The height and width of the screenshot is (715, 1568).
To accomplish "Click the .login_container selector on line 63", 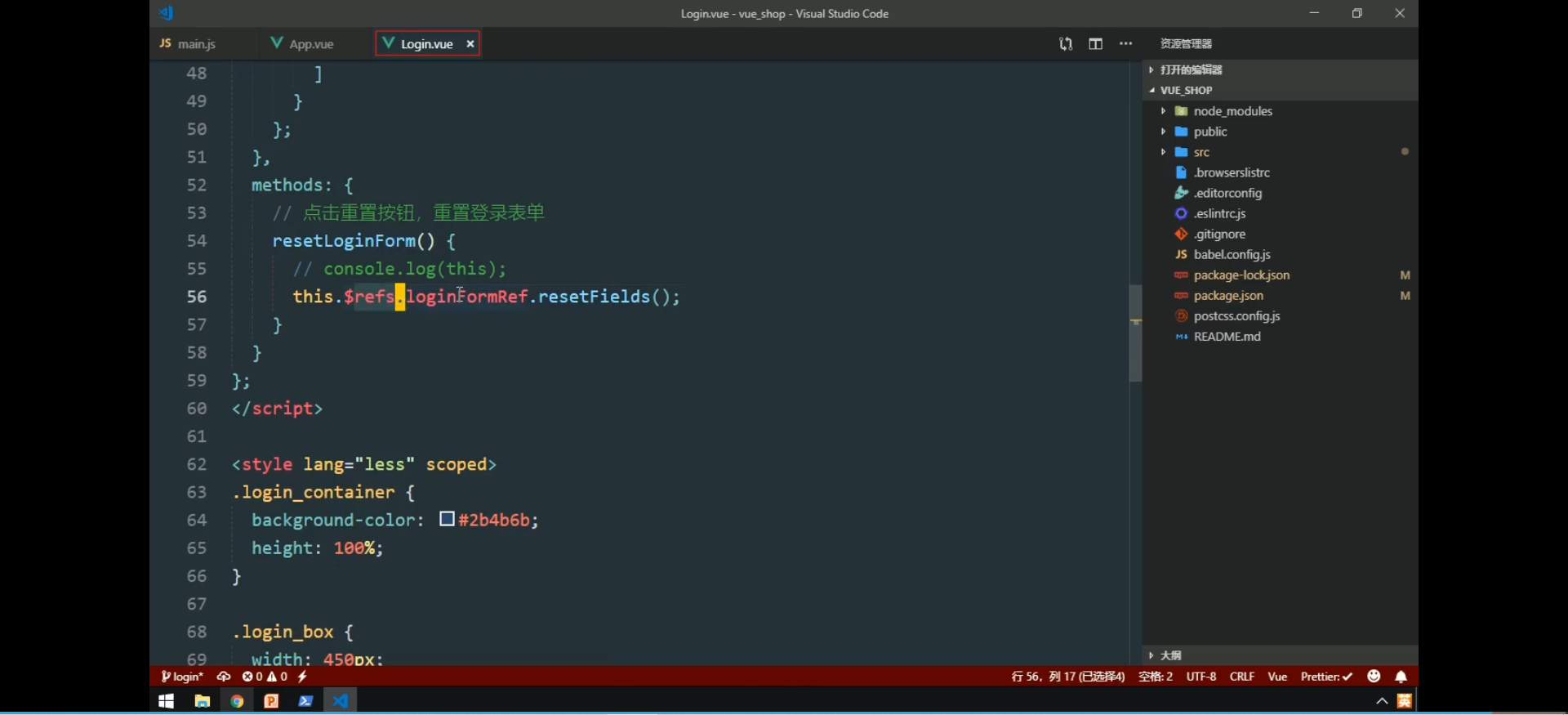I will (x=313, y=492).
